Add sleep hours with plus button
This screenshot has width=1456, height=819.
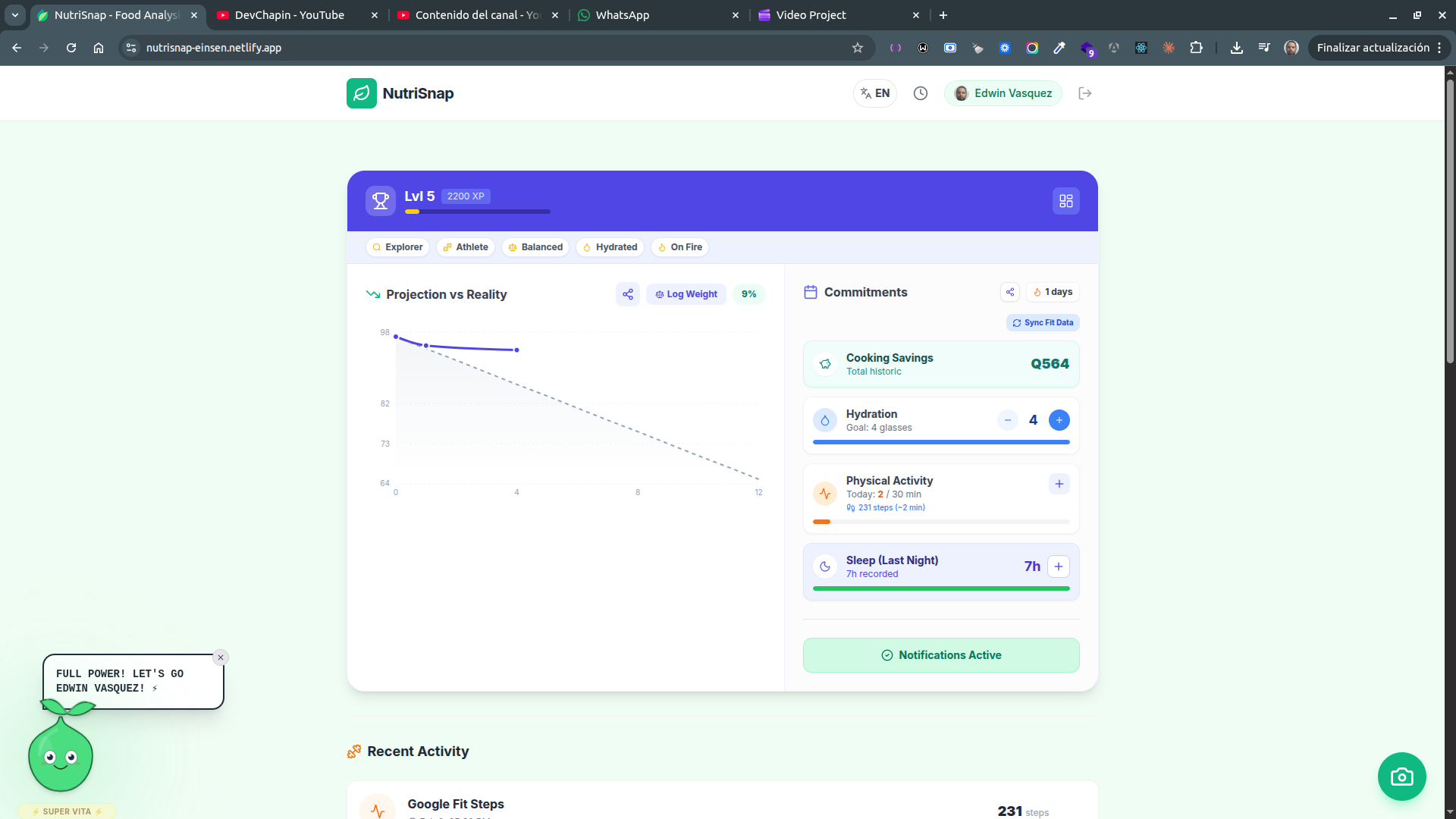(x=1058, y=566)
